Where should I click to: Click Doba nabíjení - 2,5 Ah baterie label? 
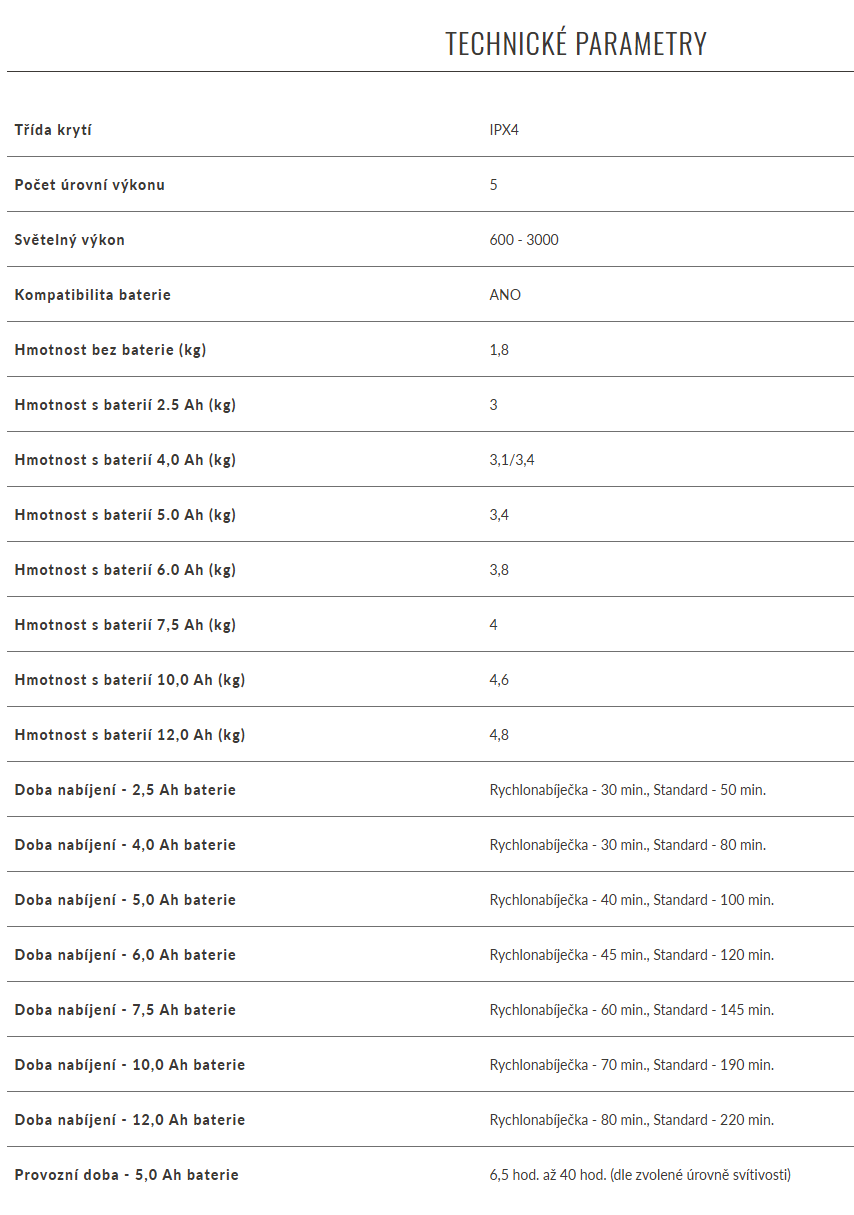(x=125, y=790)
